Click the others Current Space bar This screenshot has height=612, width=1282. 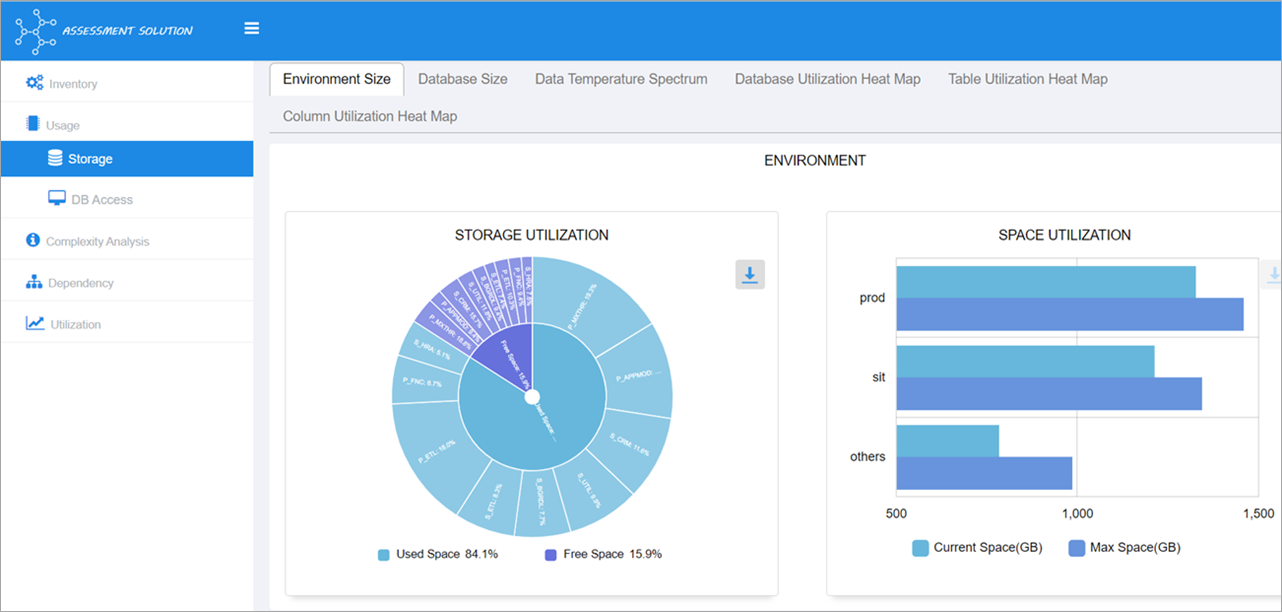[948, 441]
